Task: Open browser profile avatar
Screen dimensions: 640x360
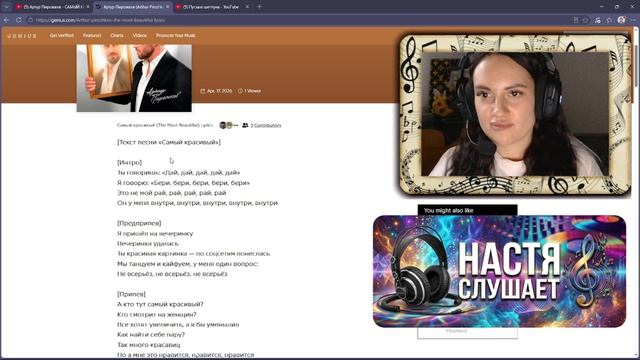Action: click(x=621, y=20)
